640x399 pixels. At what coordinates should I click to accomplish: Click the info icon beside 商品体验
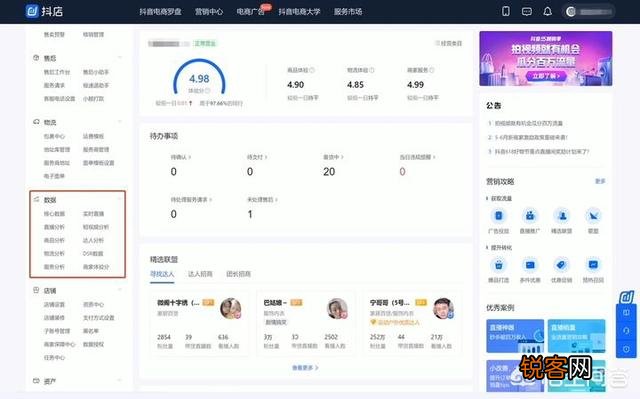pyautogui.click(x=312, y=70)
